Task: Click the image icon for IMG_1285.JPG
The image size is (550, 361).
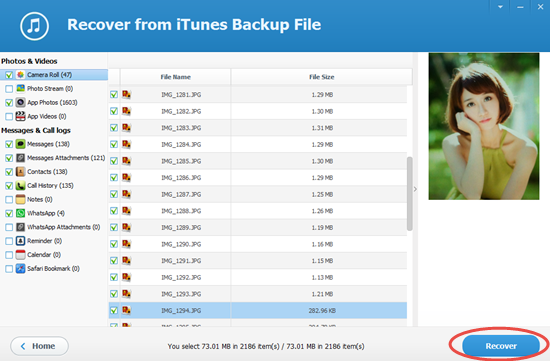Action: (126, 161)
